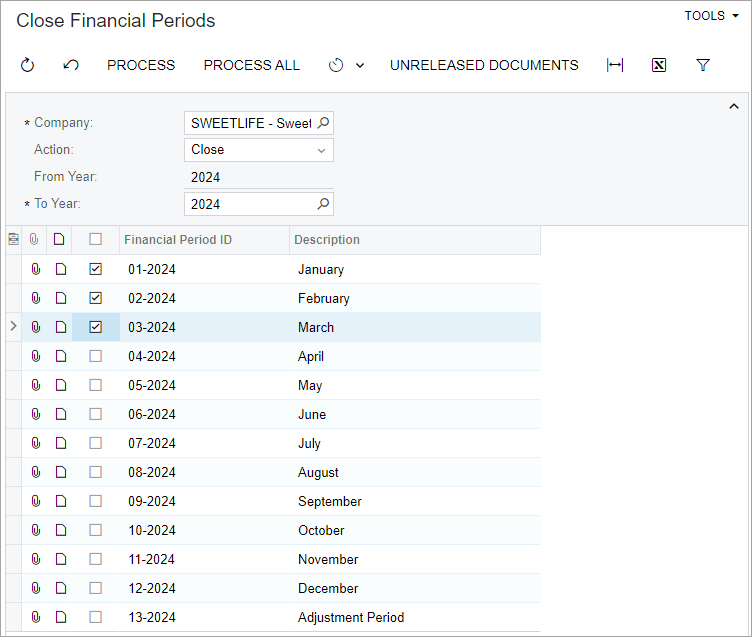Viewport: 752px width, 637px height.
Task: Click the PROCESS button
Action: coord(141,65)
